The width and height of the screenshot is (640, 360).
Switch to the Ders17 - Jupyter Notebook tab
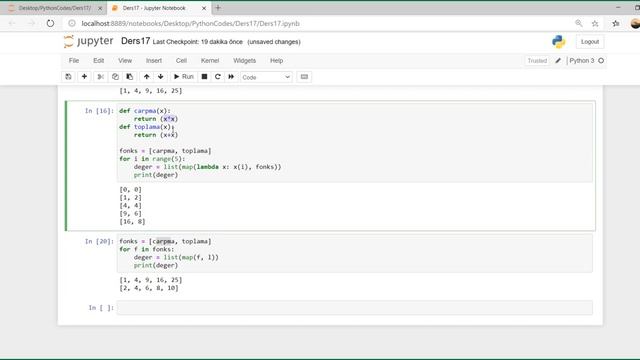[154, 8]
